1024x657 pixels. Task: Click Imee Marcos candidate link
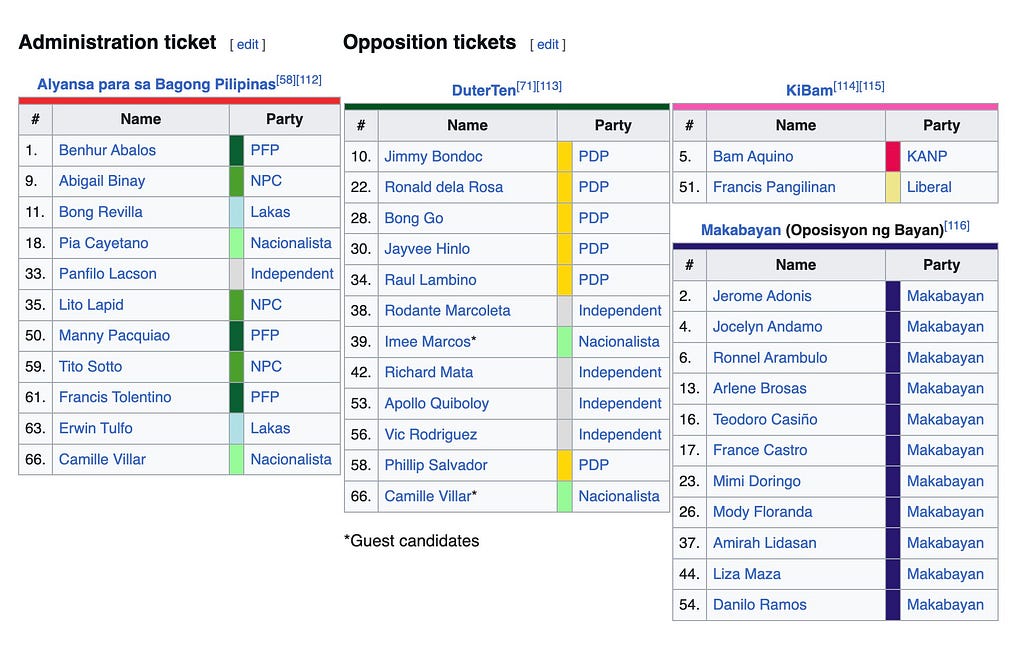(x=427, y=342)
